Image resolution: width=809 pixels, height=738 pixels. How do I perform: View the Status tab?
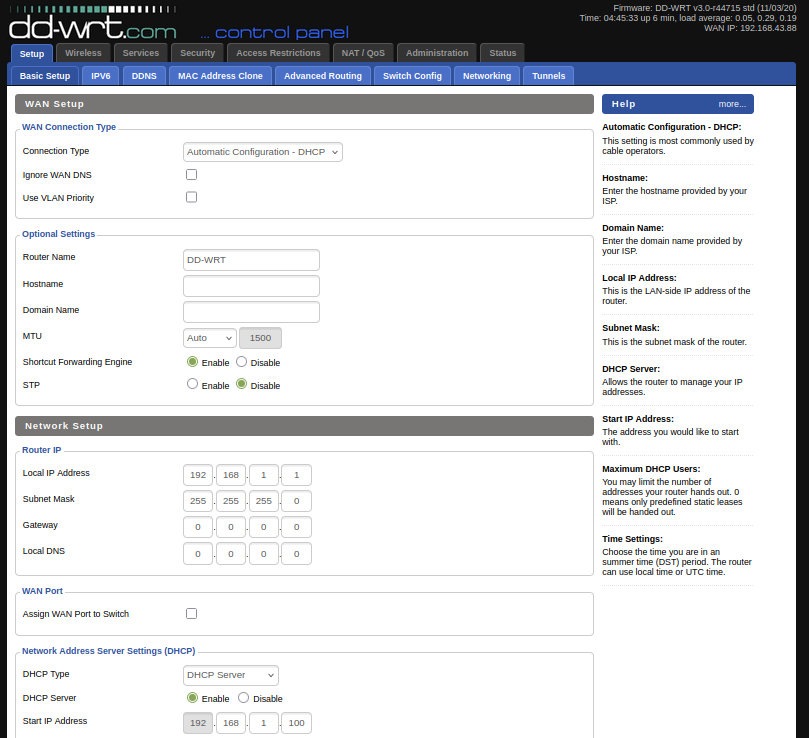pyautogui.click(x=503, y=53)
